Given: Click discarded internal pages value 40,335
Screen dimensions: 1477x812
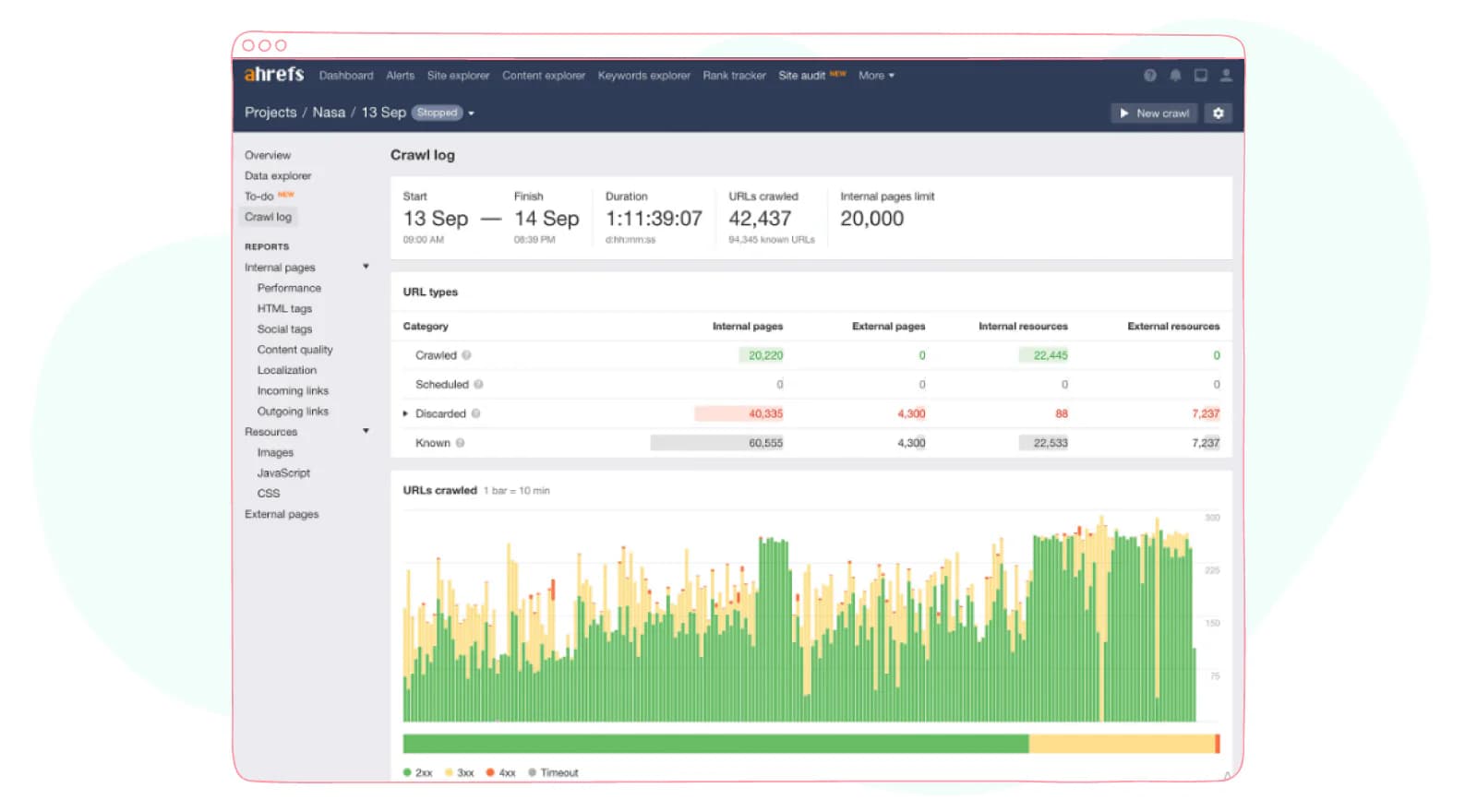Looking at the screenshot, I should 765,413.
